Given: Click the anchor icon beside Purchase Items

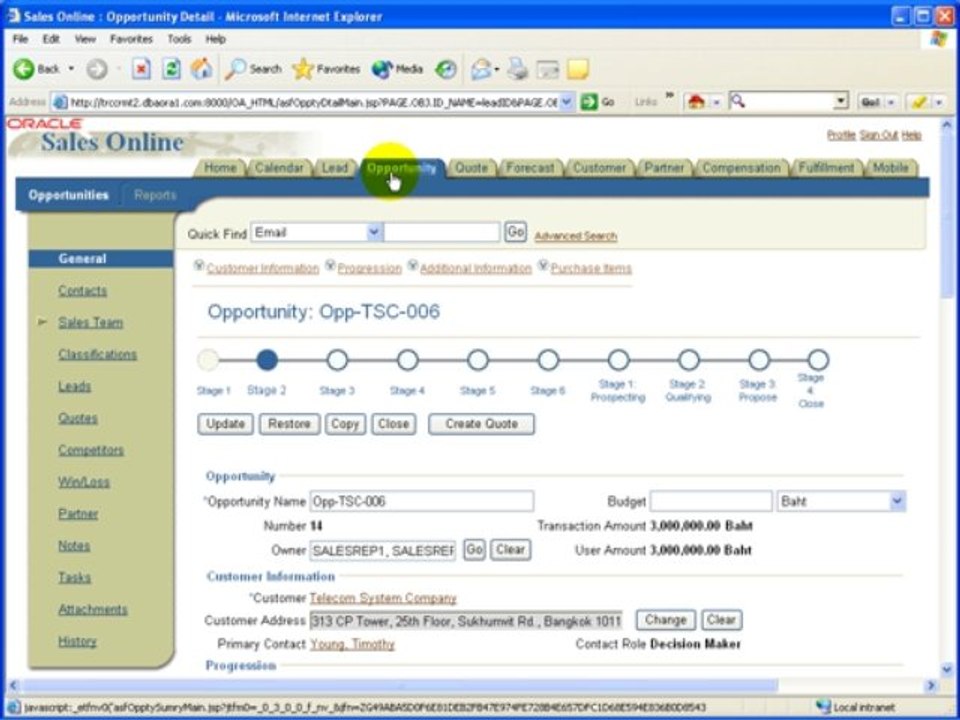Looking at the screenshot, I should point(543,265).
